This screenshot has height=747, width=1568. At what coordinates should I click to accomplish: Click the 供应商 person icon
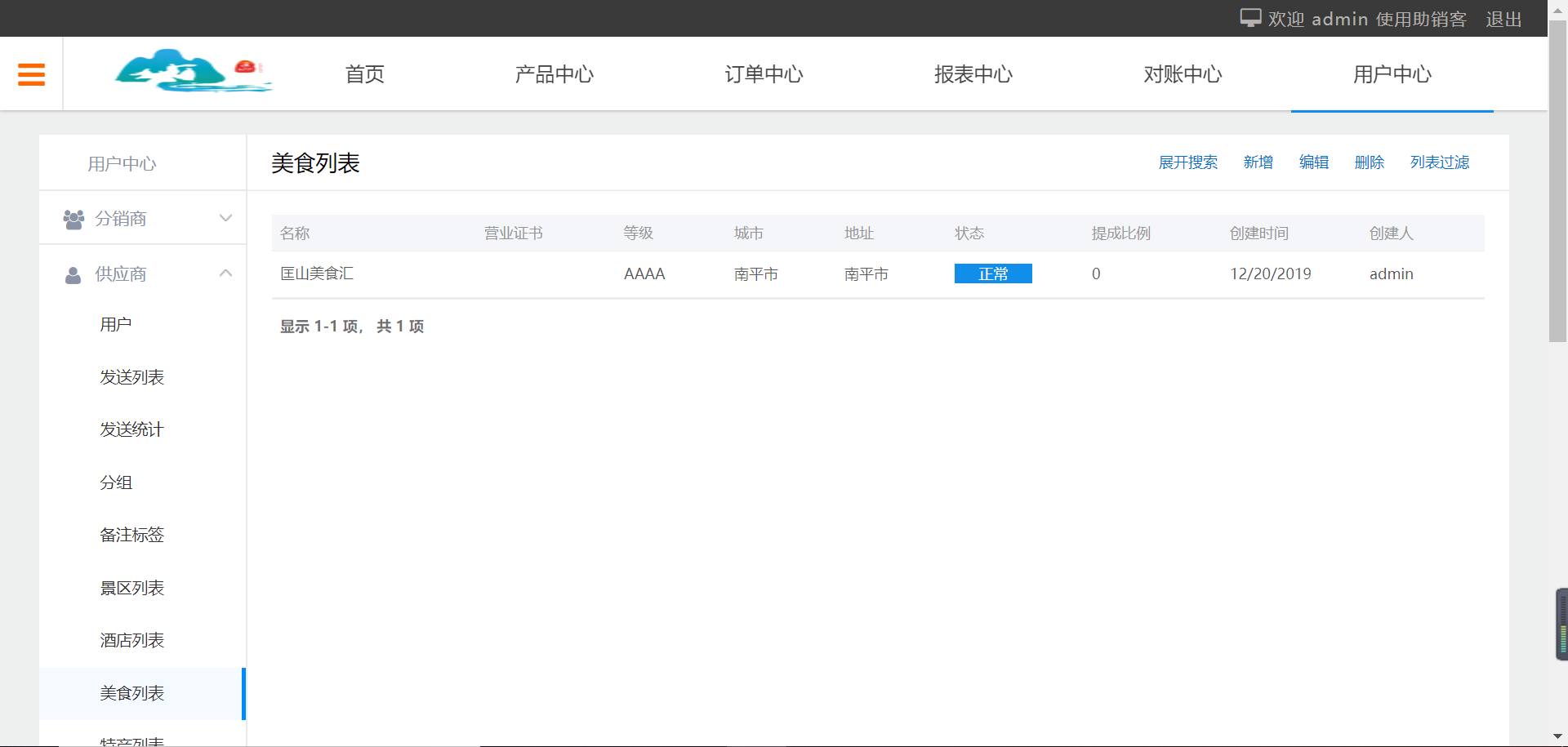(x=73, y=275)
